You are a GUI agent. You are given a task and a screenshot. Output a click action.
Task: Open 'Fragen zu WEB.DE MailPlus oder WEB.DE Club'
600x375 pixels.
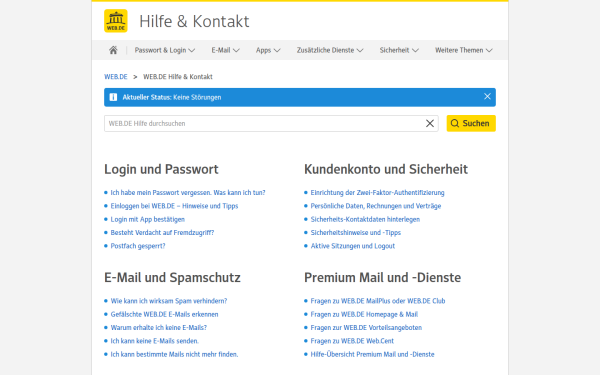[378, 301]
